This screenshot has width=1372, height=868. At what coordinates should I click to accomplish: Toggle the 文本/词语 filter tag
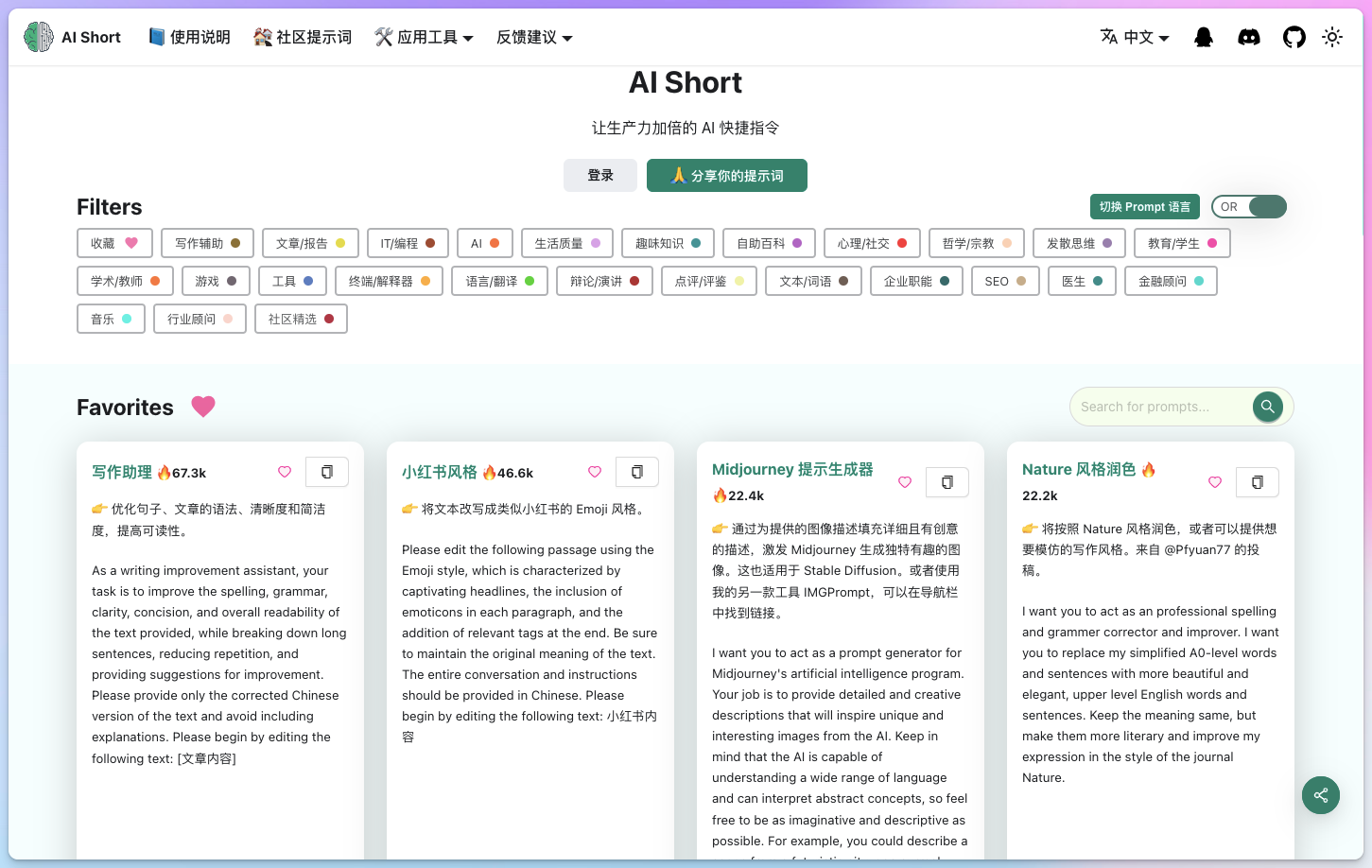[813, 281]
